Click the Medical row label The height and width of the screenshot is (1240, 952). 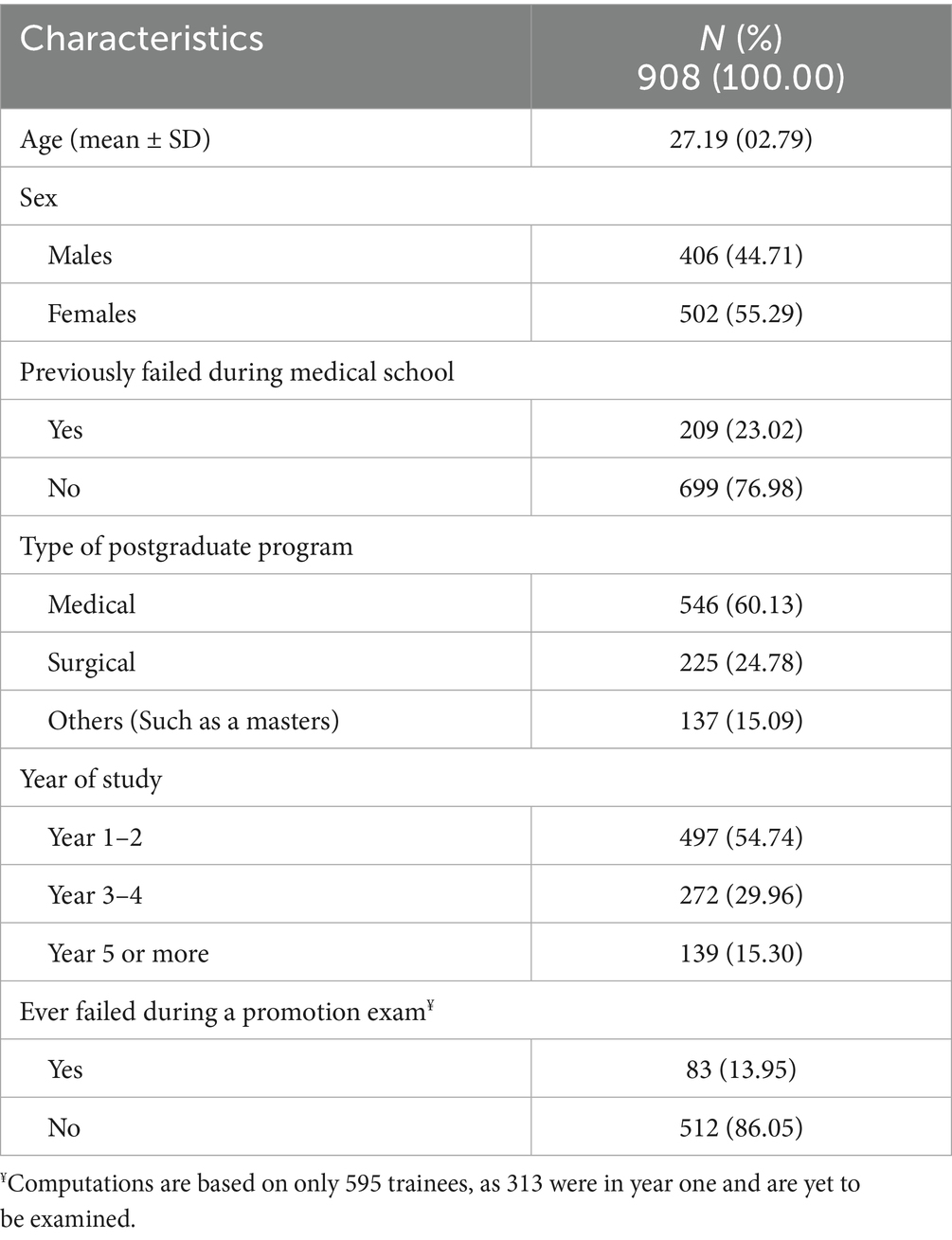click(92, 604)
